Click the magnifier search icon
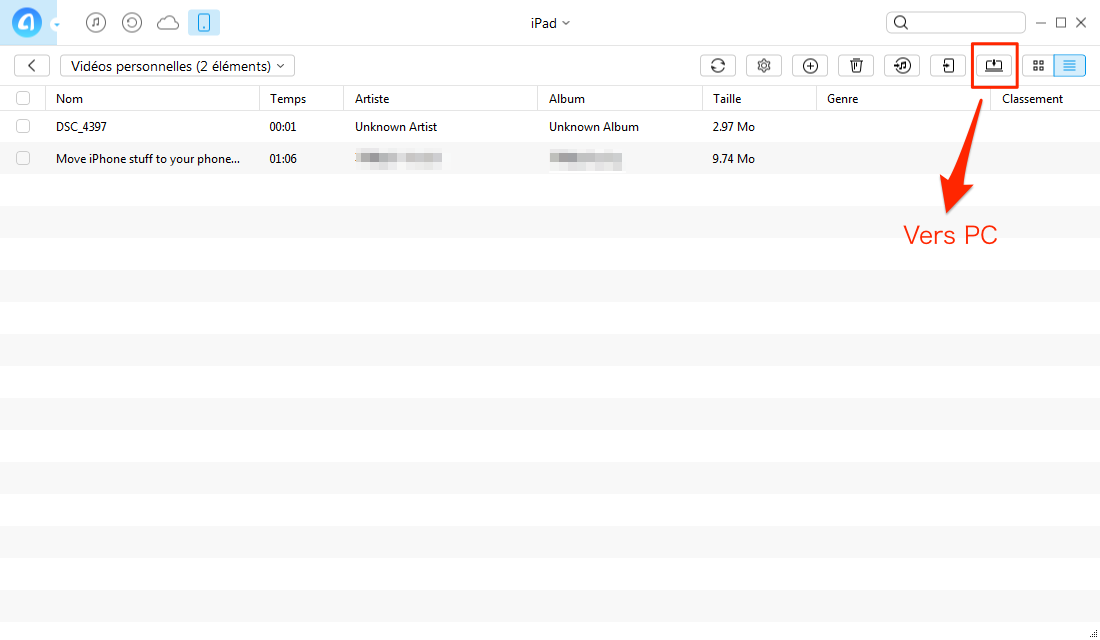 pyautogui.click(x=901, y=22)
